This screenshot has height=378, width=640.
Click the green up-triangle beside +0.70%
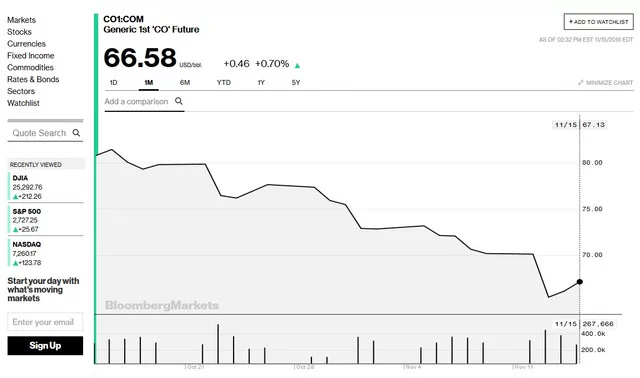297,65
